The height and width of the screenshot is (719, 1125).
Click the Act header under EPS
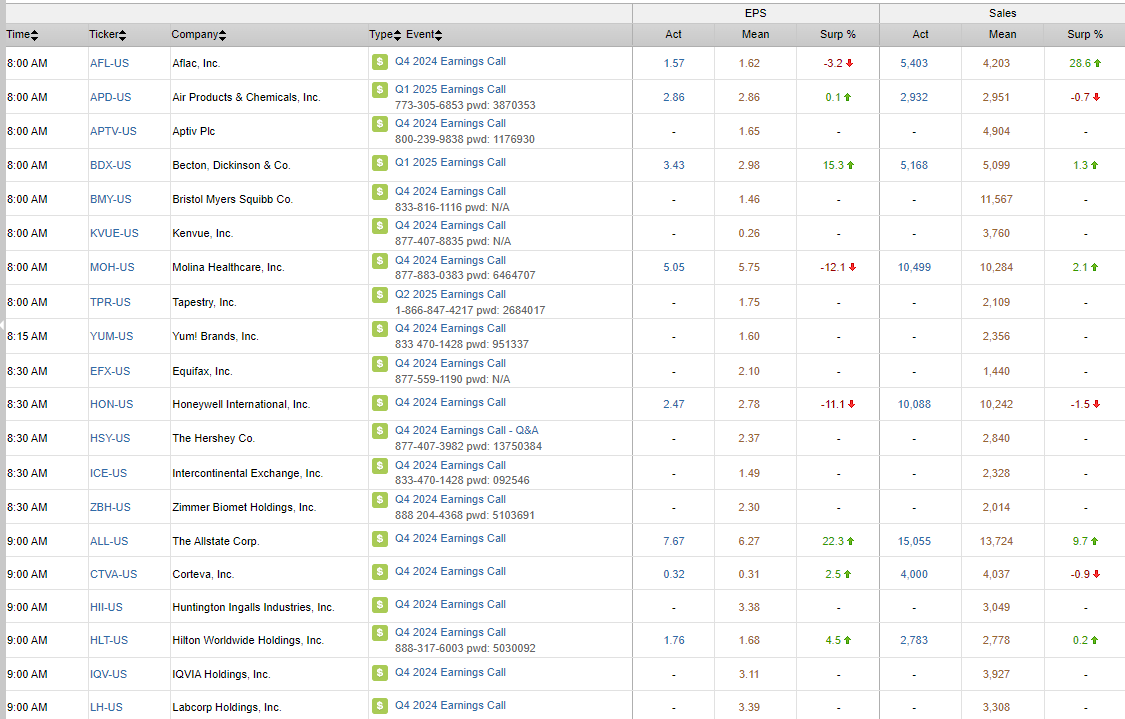coord(674,34)
